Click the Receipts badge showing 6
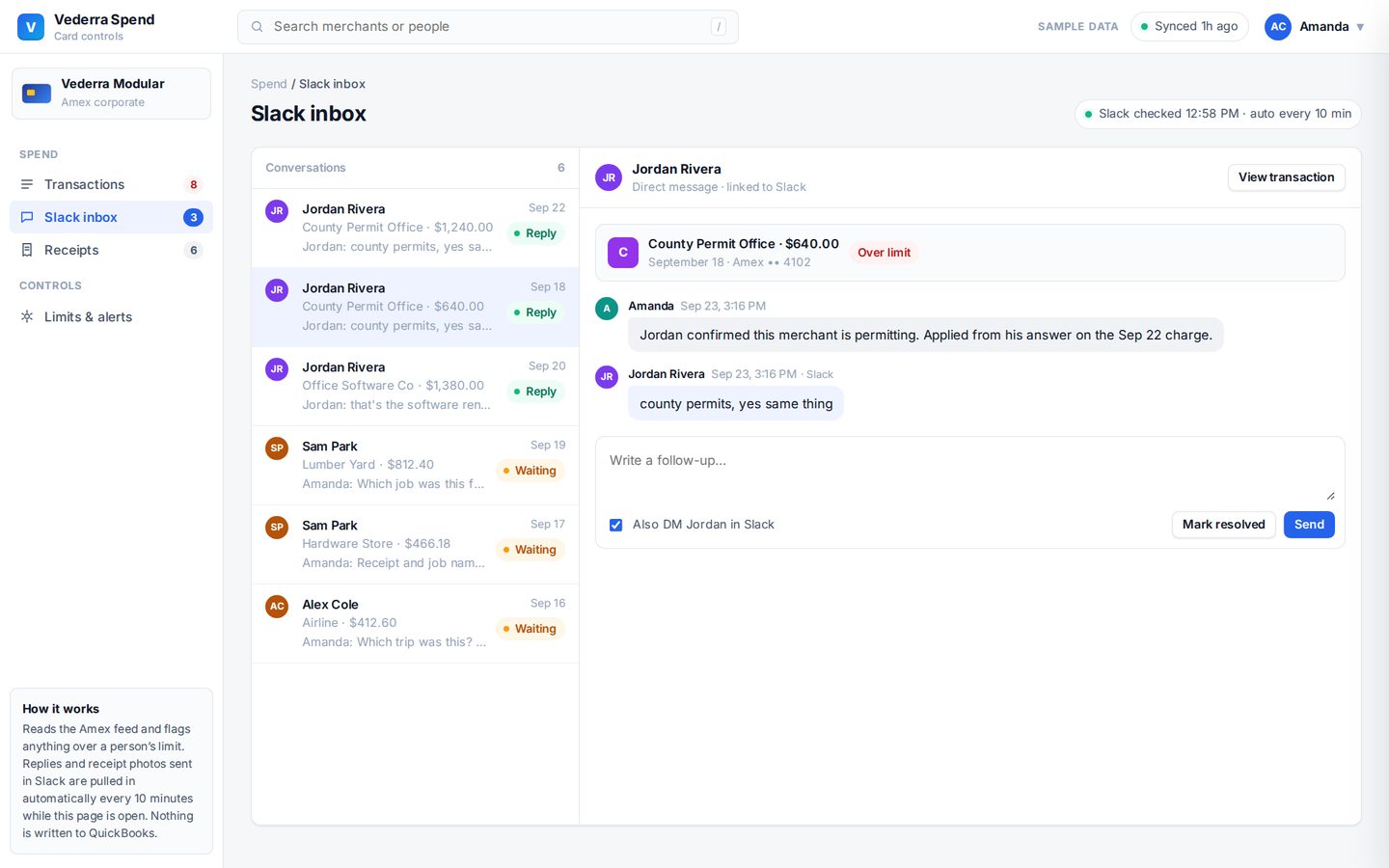The width and height of the screenshot is (1389, 868). point(194,250)
